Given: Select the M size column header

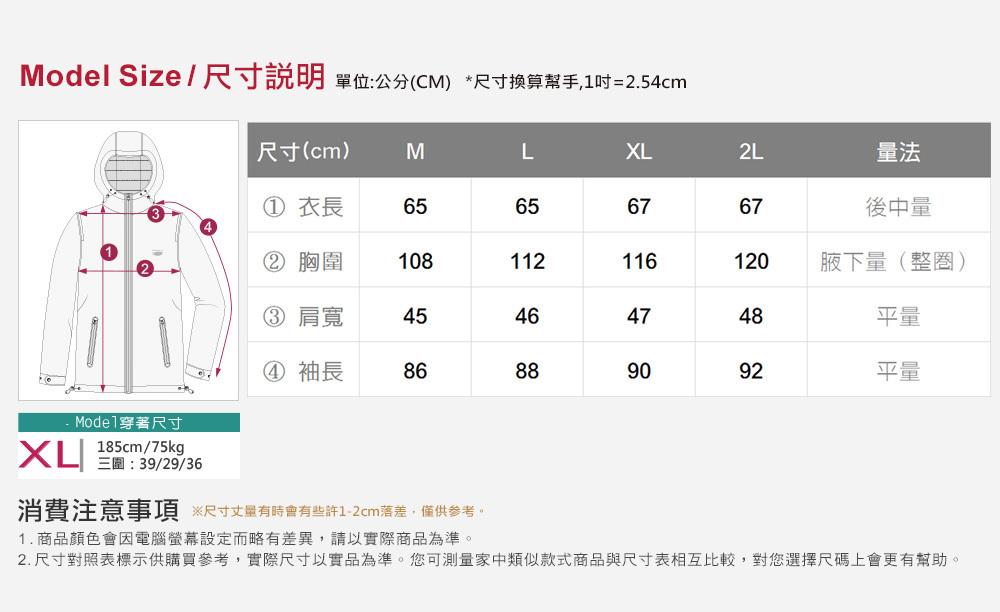Looking at the screenshot, I should (415, 151).
